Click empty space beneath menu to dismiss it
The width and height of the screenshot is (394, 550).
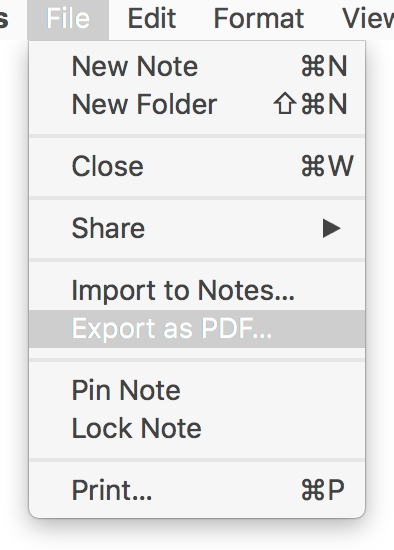pos(197,535)
